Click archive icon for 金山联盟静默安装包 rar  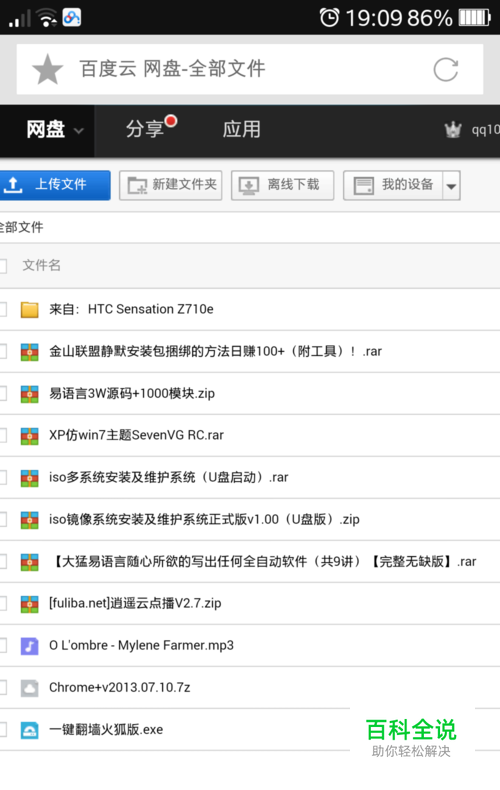point(30,351)
